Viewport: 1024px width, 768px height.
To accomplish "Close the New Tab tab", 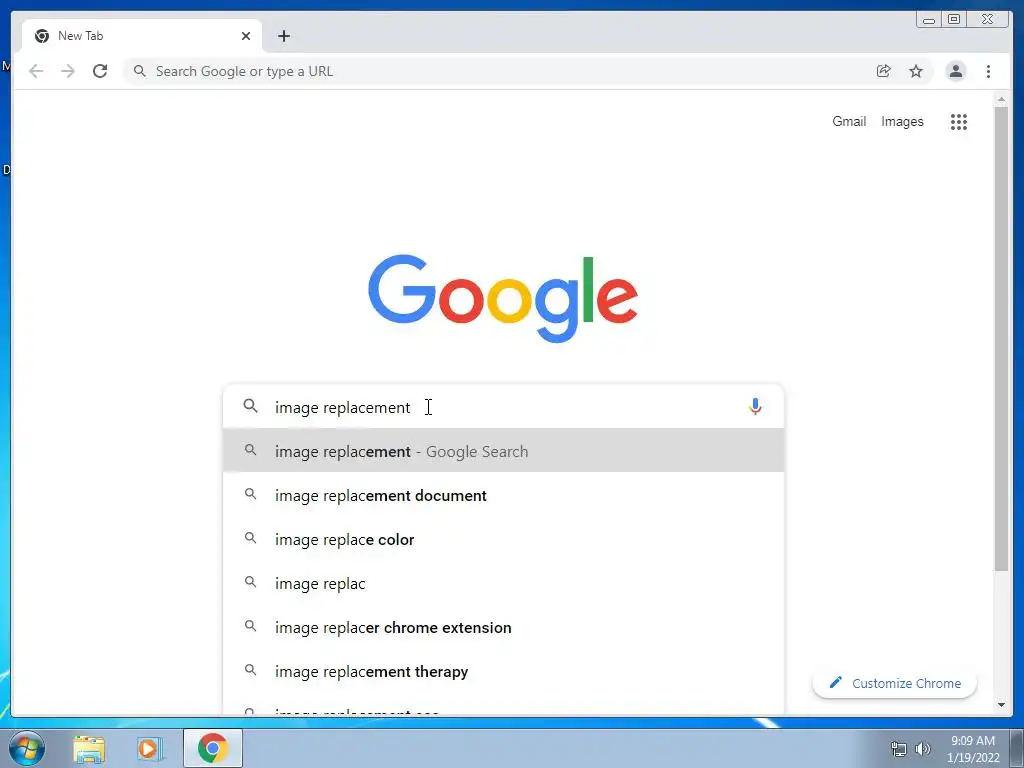I will [x=246, y=36].
